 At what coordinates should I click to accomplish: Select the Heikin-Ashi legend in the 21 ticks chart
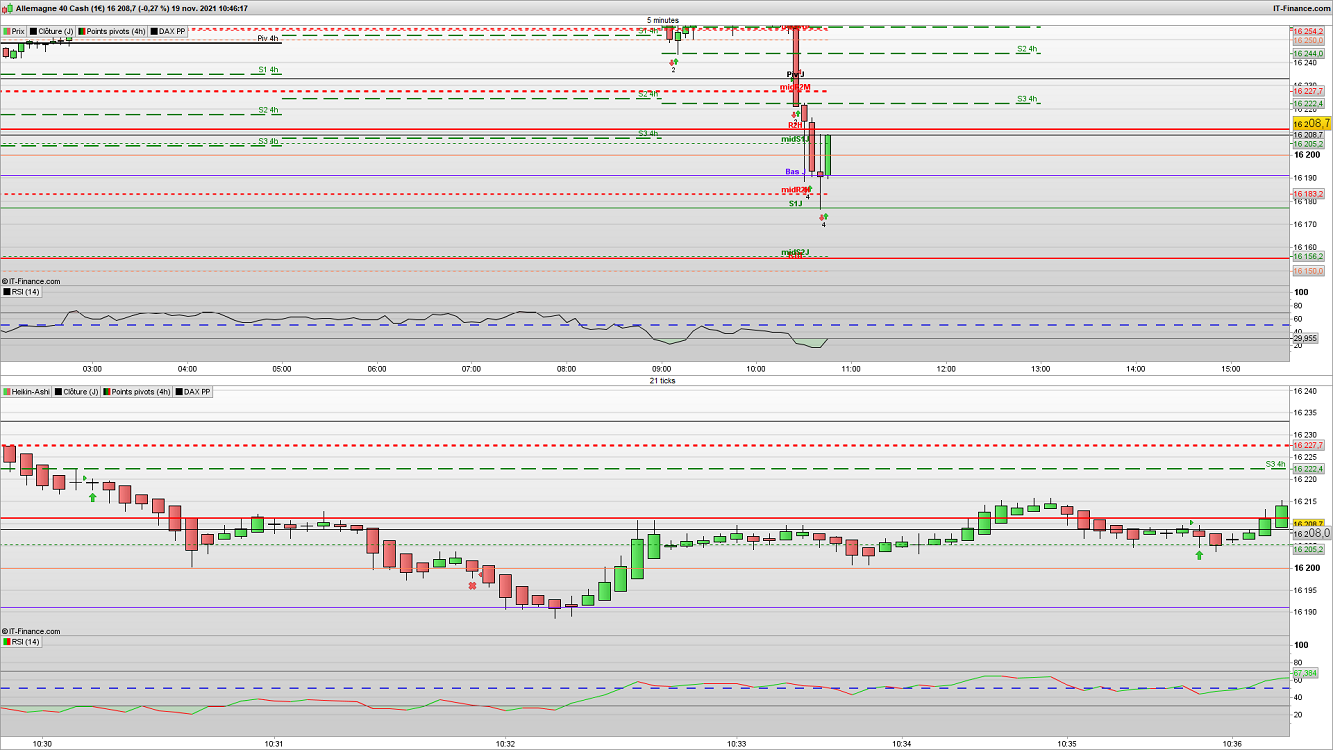coord(27,391)
